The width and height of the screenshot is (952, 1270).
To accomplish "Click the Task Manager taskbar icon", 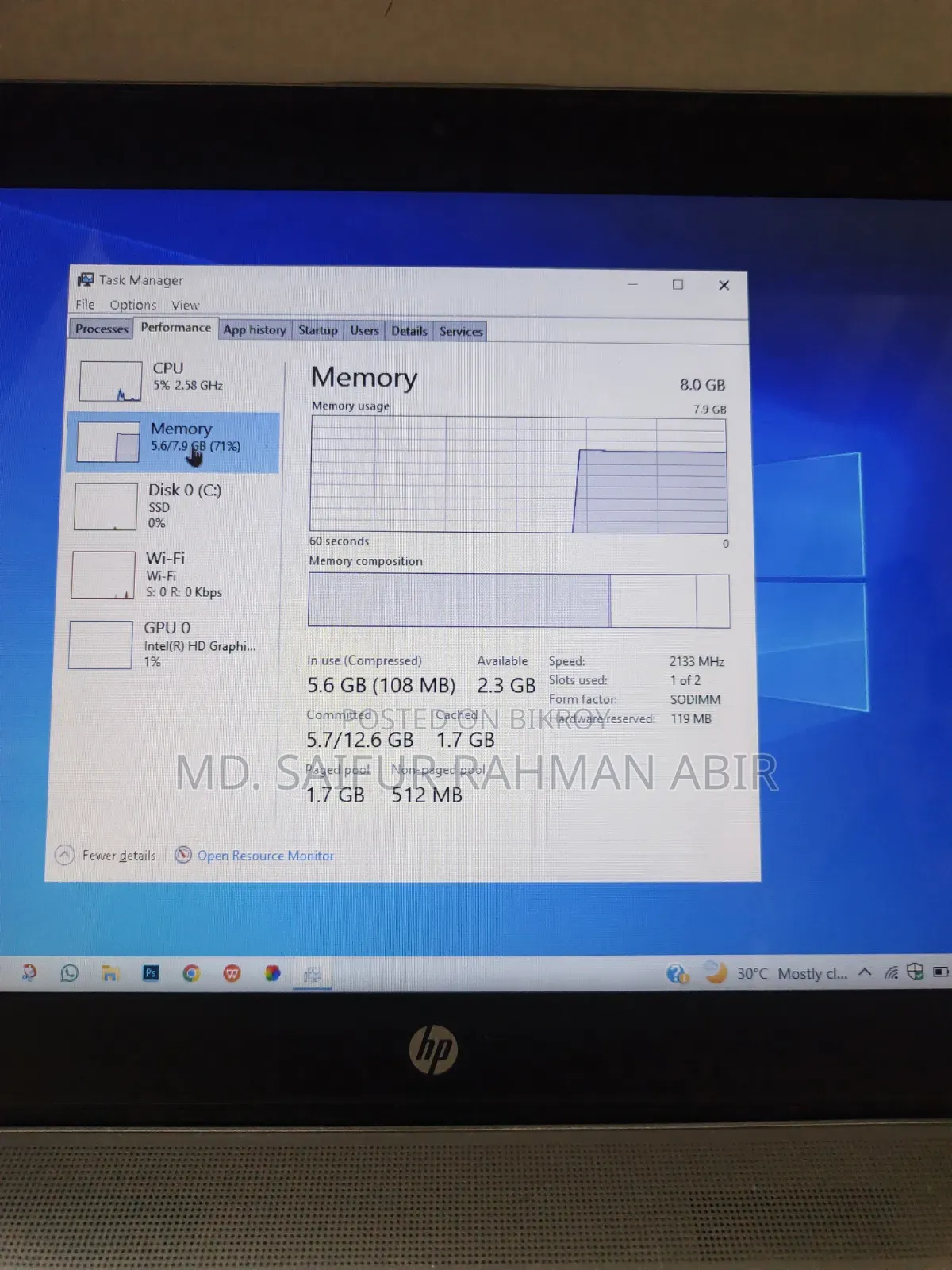I will [x=313, y=974].
